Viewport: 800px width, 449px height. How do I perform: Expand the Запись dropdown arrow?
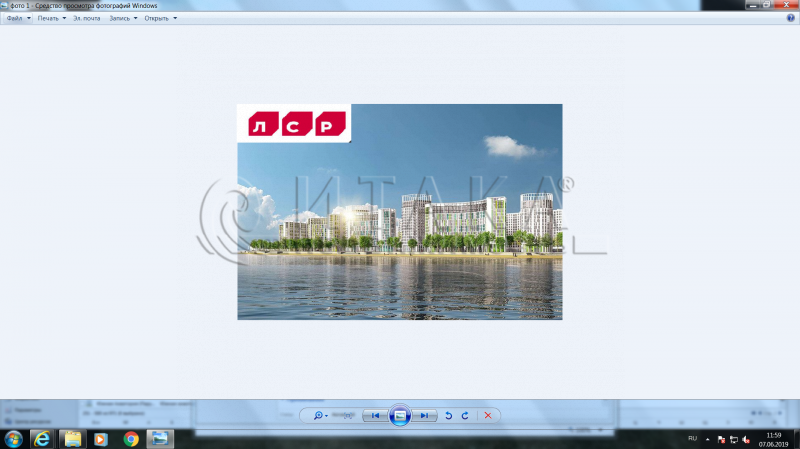135,18
